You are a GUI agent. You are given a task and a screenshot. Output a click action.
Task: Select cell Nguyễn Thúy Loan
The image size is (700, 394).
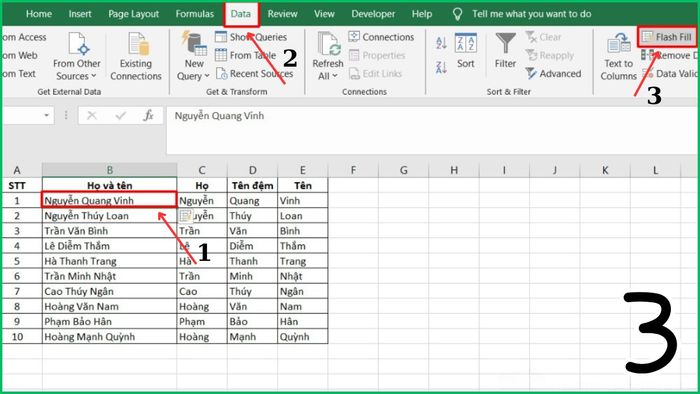(109, 216)
